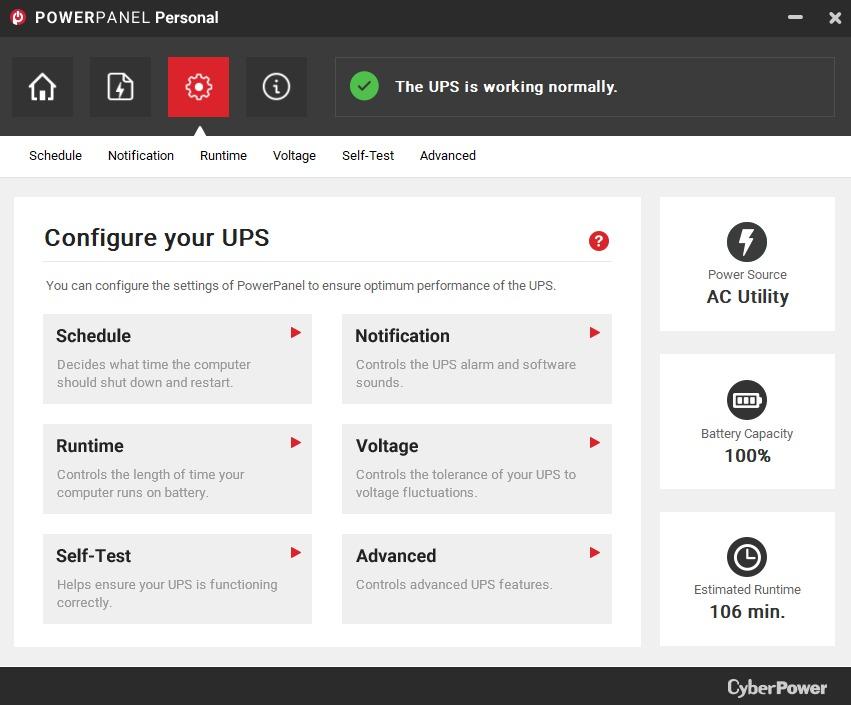
Task: Switch to the Self-Test tab
Action: click(368, 156)
